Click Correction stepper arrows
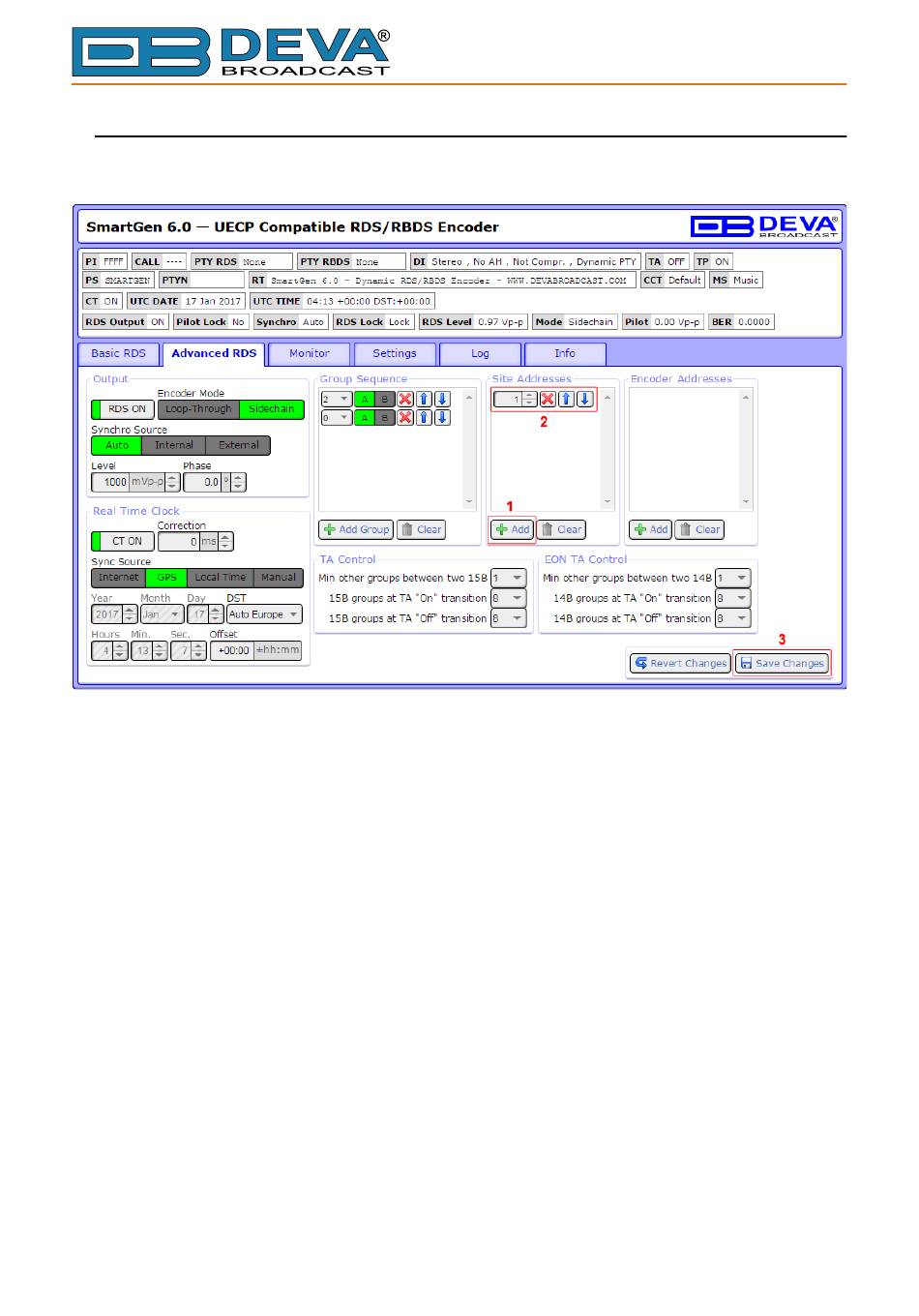Image resolution: width=919 pixels, height=1316 pixels. point(225,542)
